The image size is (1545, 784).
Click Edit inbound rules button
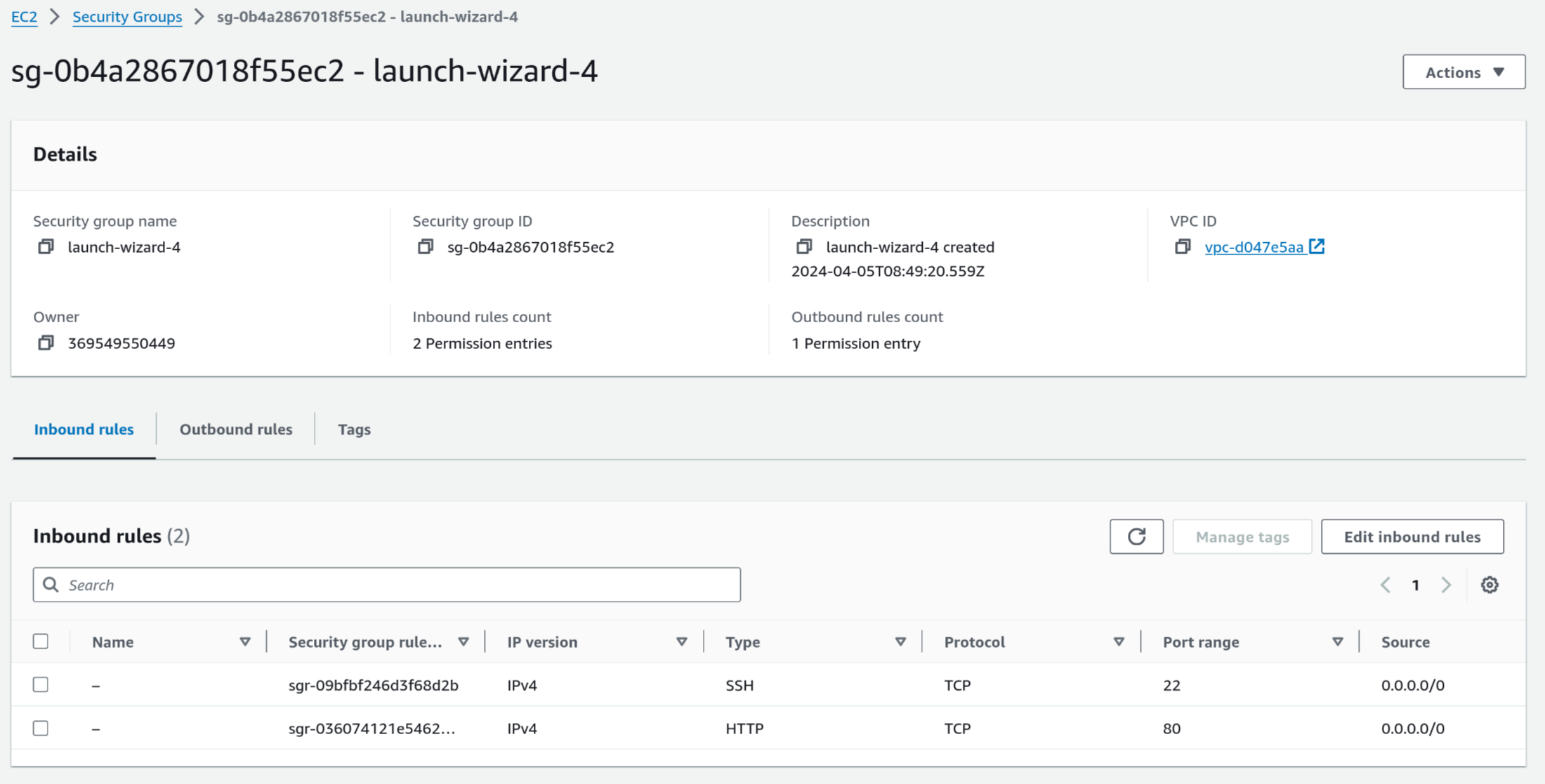point(1412,536)
